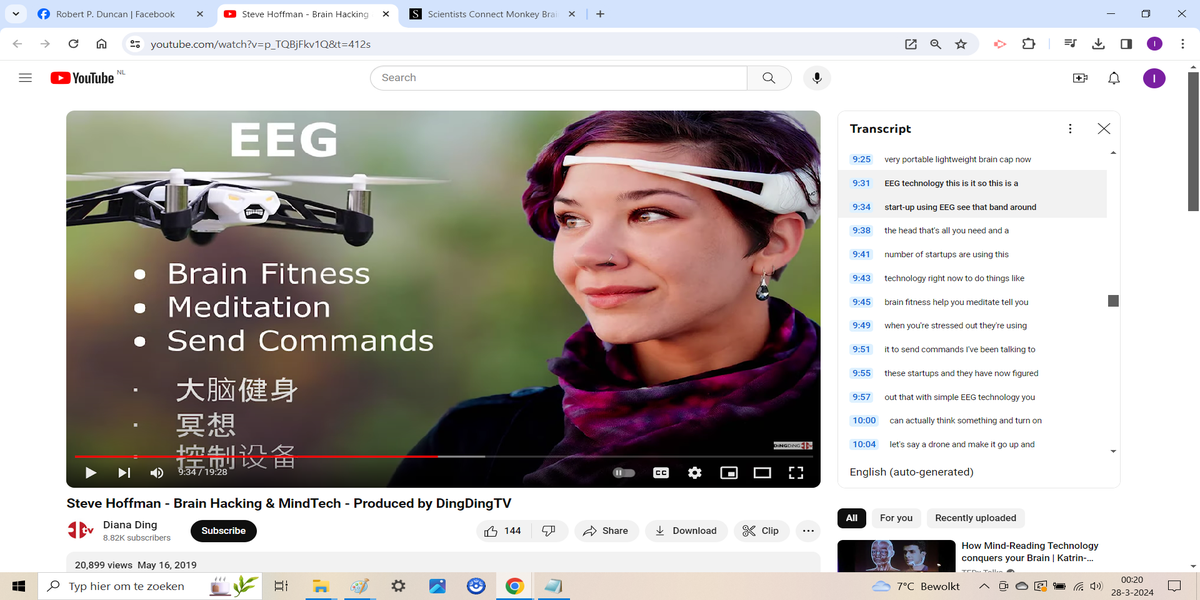Bookmark this page with the star
Image resolution: width=1200 pixels, height=600 pixels.
coord(961,44)
